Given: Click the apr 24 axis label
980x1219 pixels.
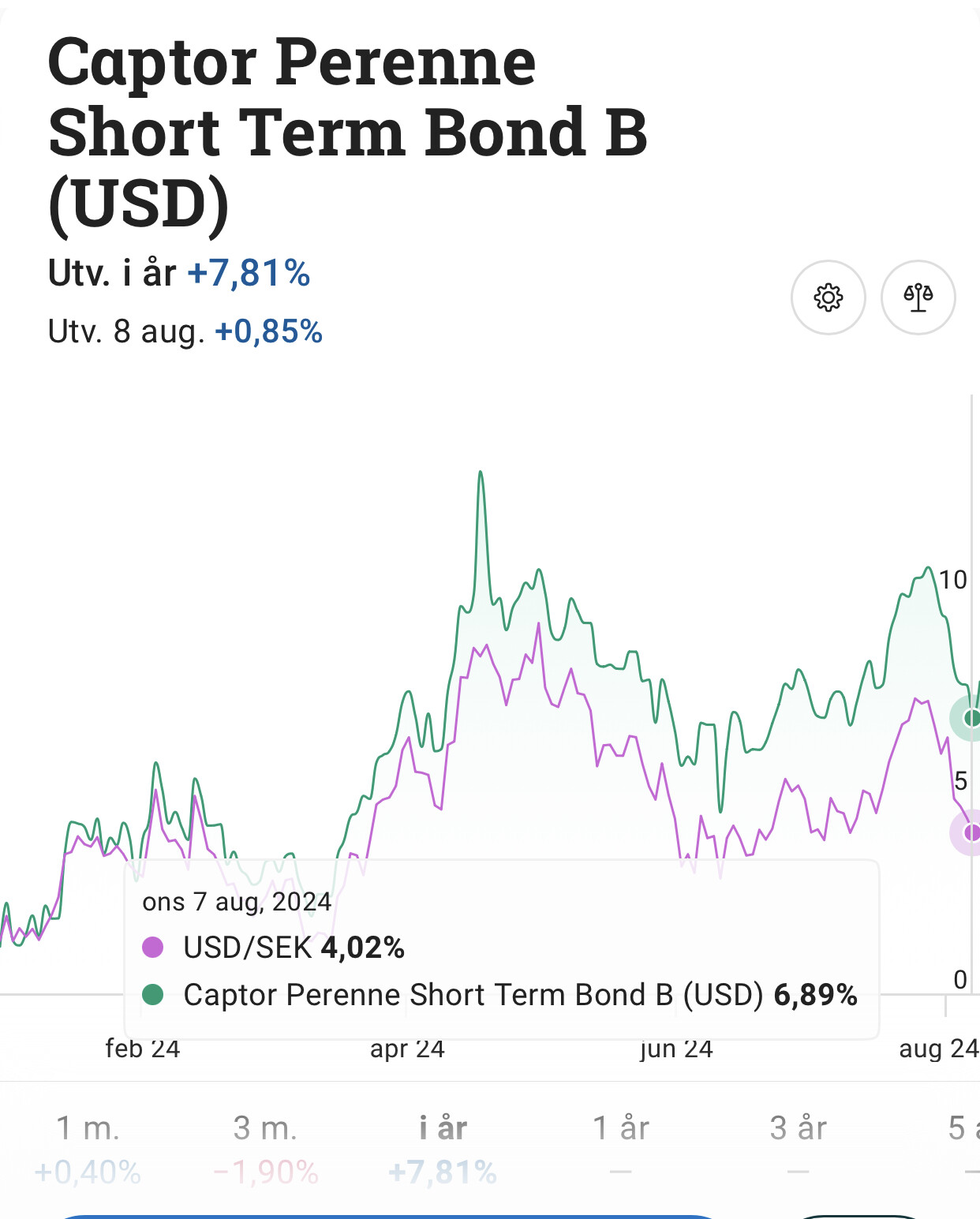Looking at the screenshot, I should tap(407, 1049).
